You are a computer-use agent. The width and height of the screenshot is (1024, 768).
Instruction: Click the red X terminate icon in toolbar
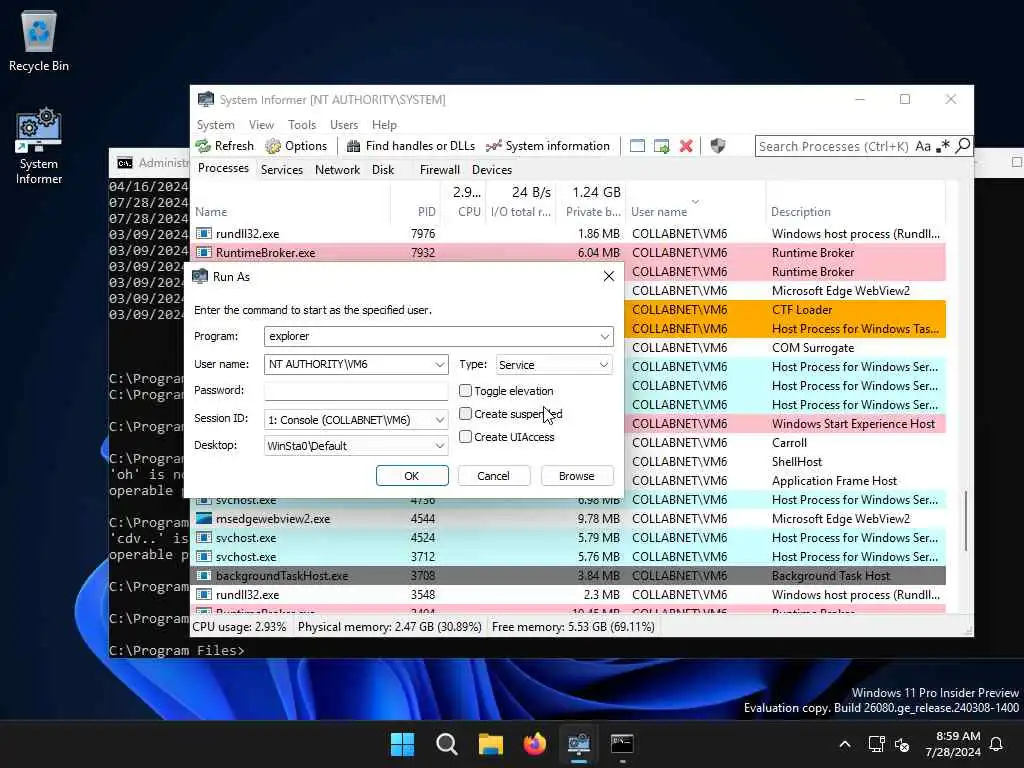pos(686,146)
